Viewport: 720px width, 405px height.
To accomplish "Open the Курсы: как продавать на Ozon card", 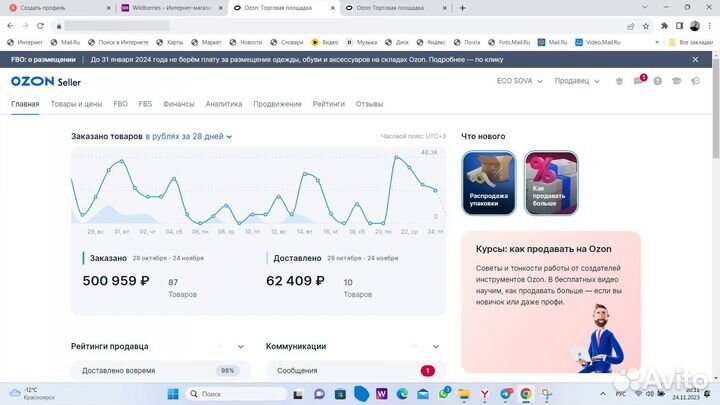I will tap(551, 302).
